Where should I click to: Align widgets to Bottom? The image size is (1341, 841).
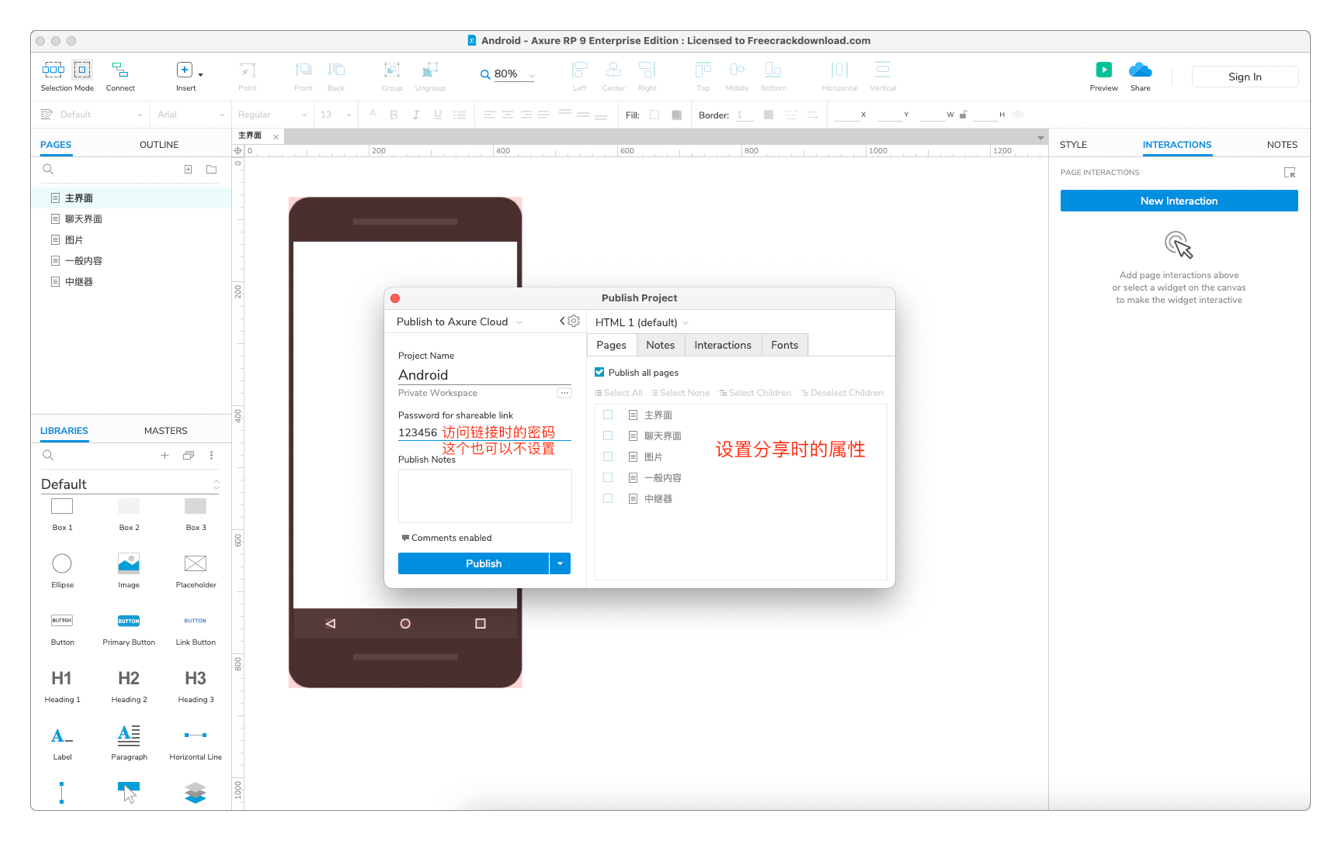pyautogui.click(x=773, y=70)
